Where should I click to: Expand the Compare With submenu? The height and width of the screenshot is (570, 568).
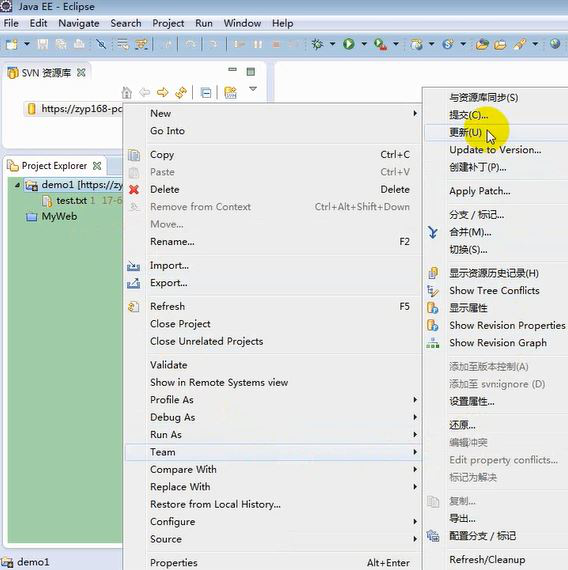(x=415, y=470)
